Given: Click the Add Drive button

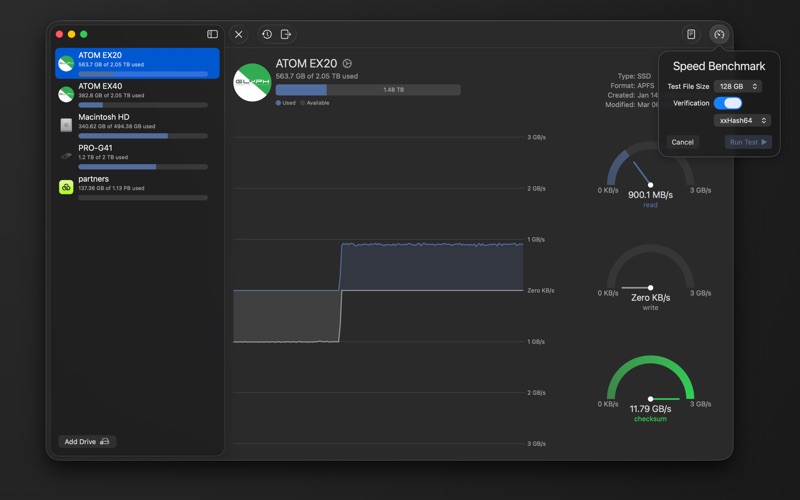Looking at the screenshot, I should point(87,441).
